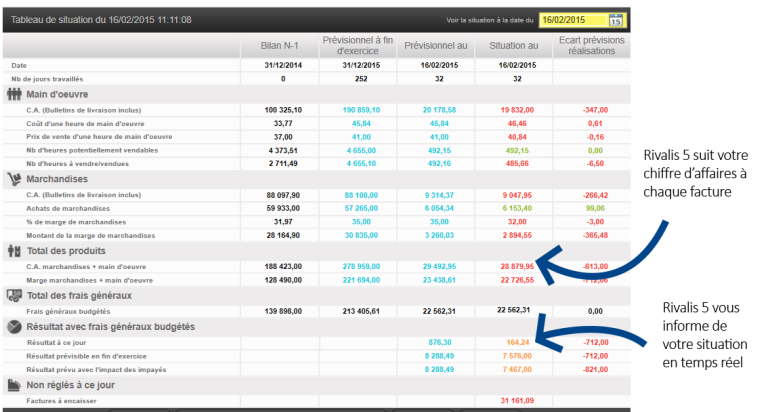Click the 7 576,00 résultat prévisible value

(x=517, y=356)
